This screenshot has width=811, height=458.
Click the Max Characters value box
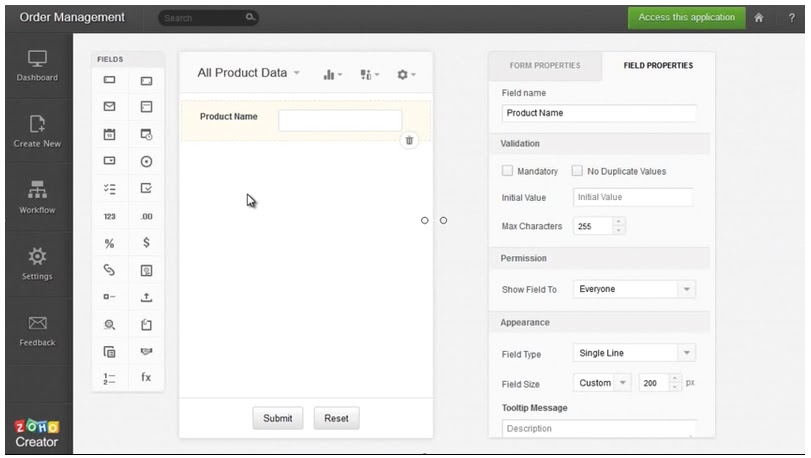[x=593, y=226]
